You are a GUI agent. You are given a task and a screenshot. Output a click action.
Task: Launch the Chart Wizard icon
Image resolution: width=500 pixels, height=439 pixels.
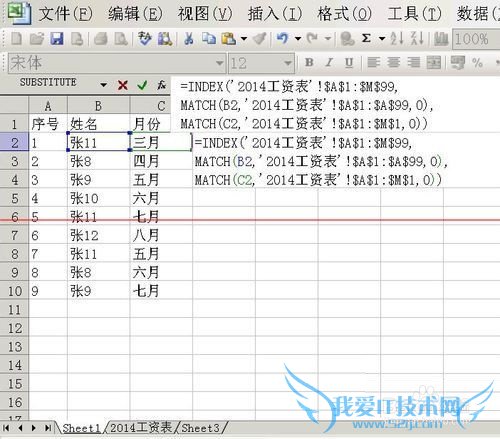pos(441,39)
